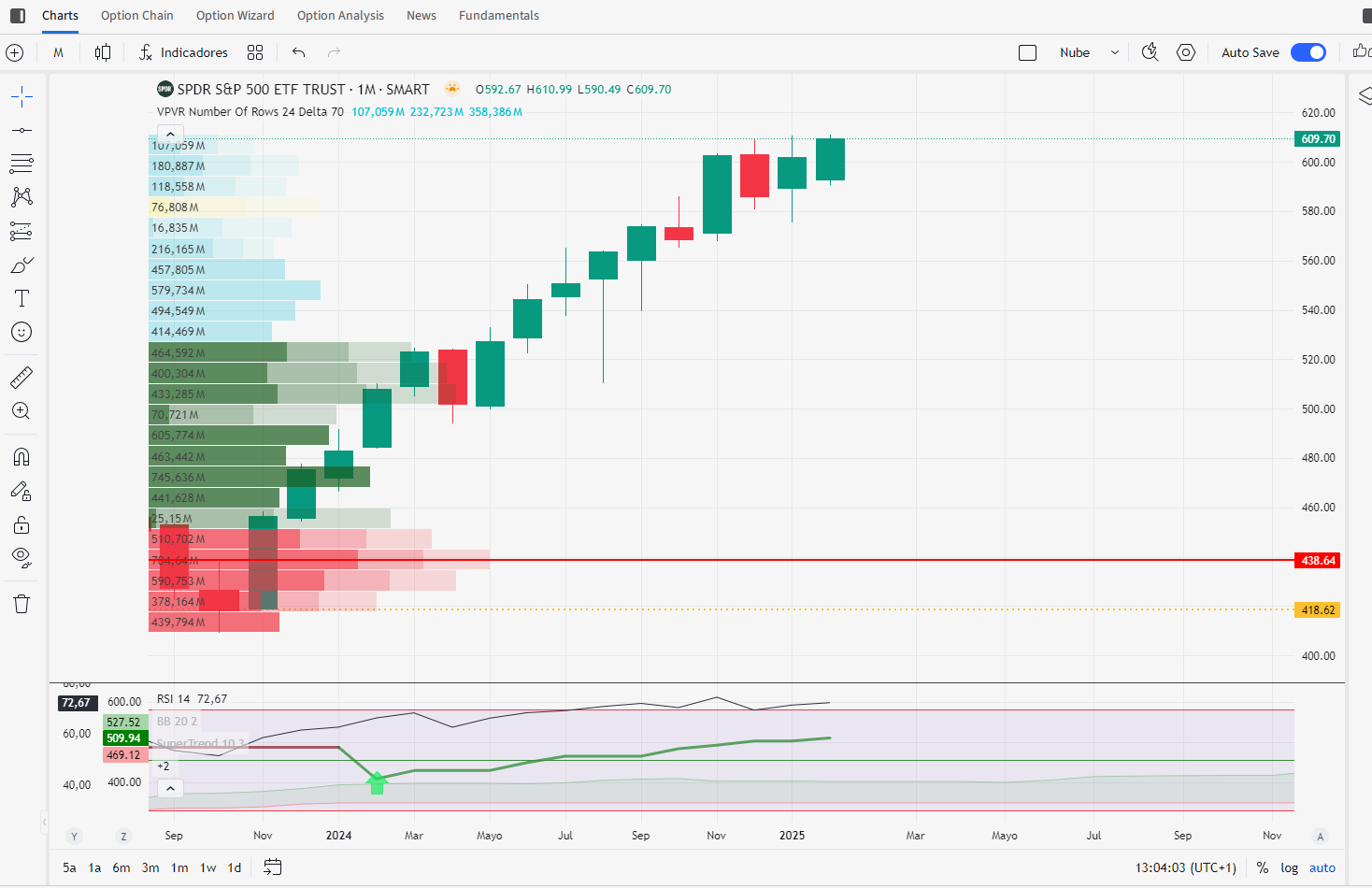Open the quick search icon
This screenshot has width=1372, height=888.
coord(1150,52)
